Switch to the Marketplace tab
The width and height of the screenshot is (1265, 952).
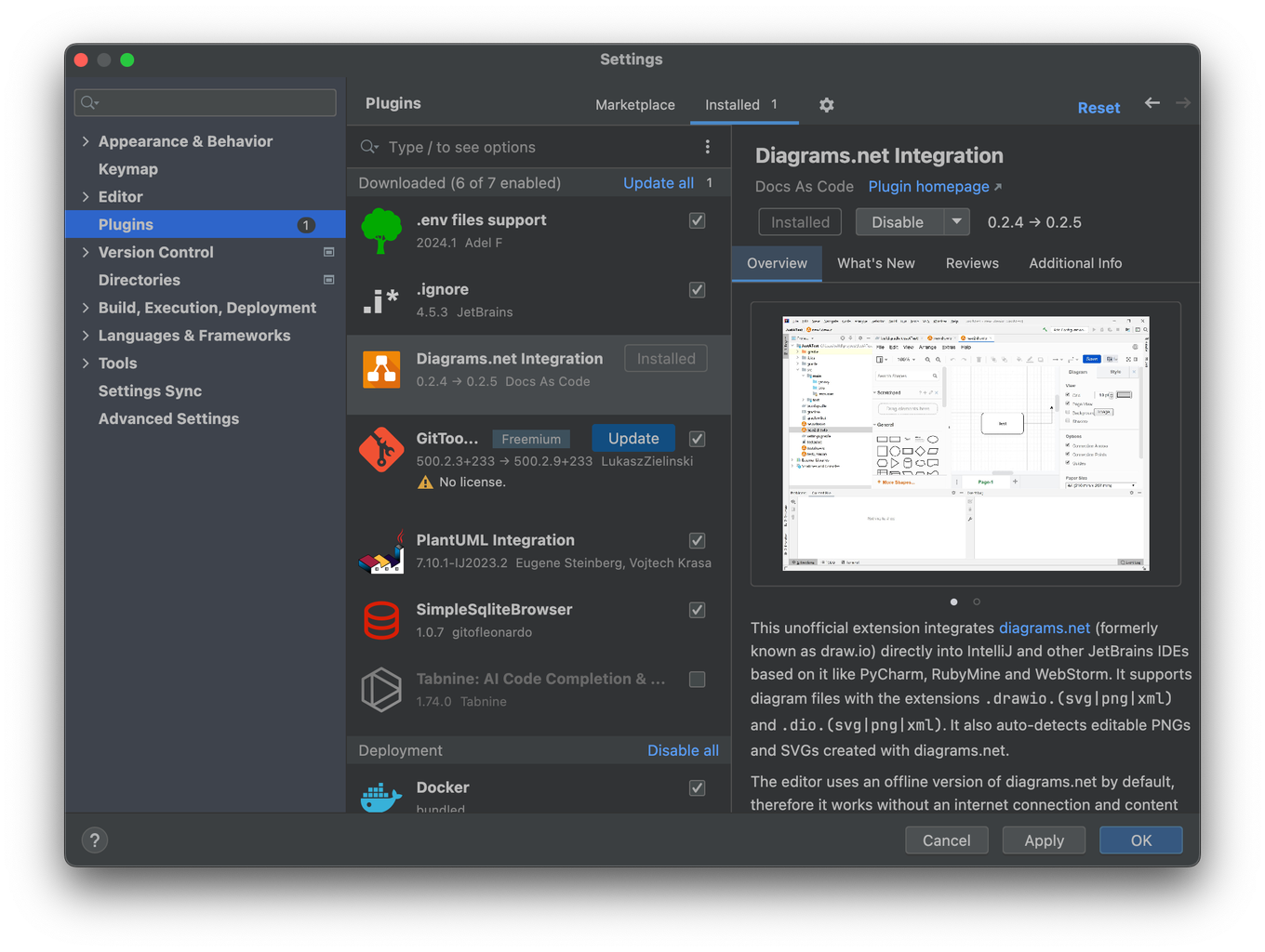pos(635,105)
